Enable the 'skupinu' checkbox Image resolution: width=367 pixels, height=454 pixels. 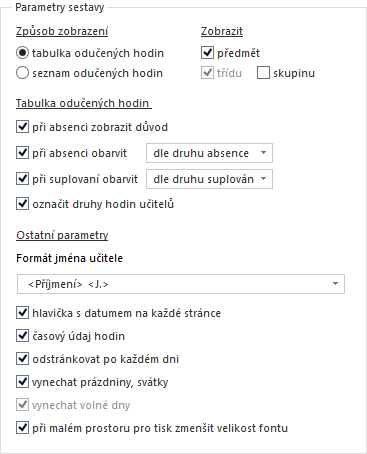(x=263, y=73)
